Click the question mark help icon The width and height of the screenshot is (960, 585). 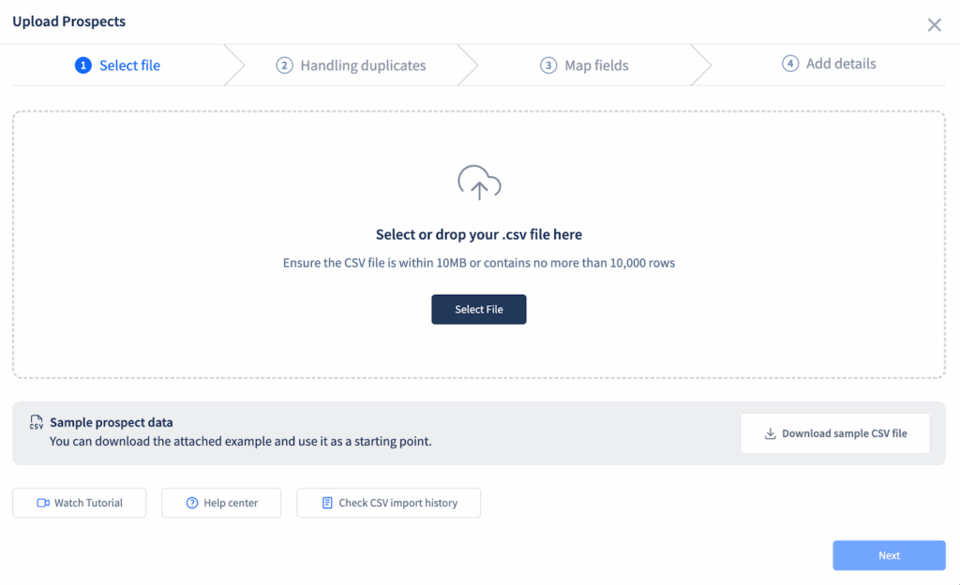point(192,503)
